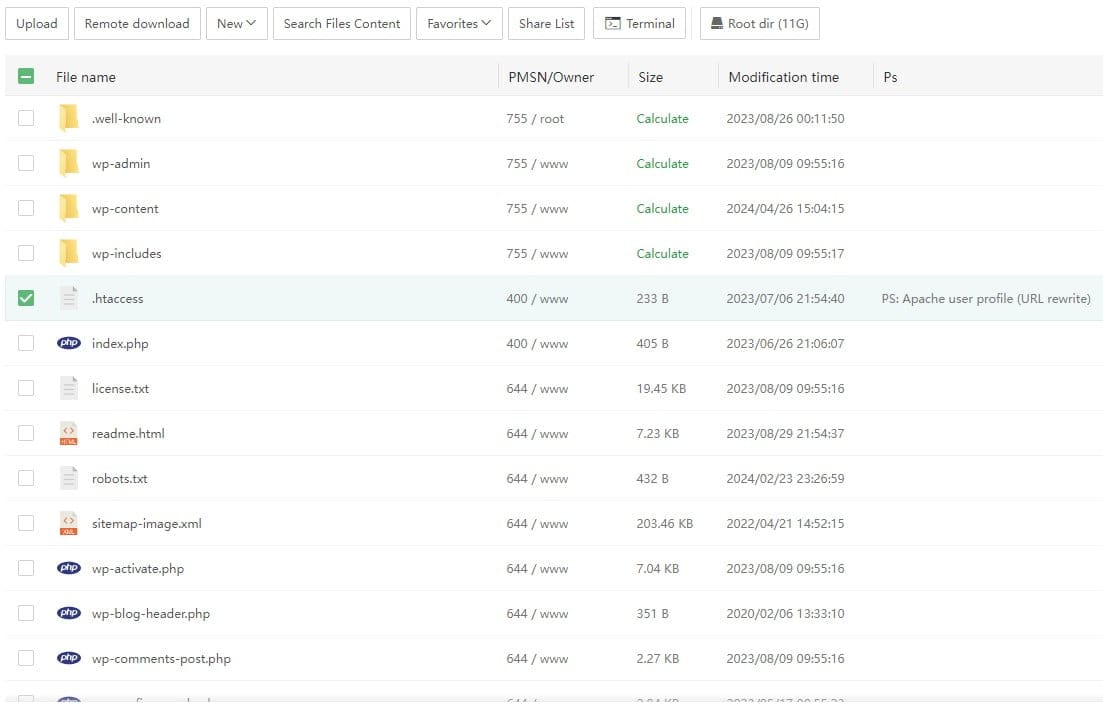This screenshot has height=705, width=1103.
Task: Click the Terminal console icon
Action: (x=613, y=24)
